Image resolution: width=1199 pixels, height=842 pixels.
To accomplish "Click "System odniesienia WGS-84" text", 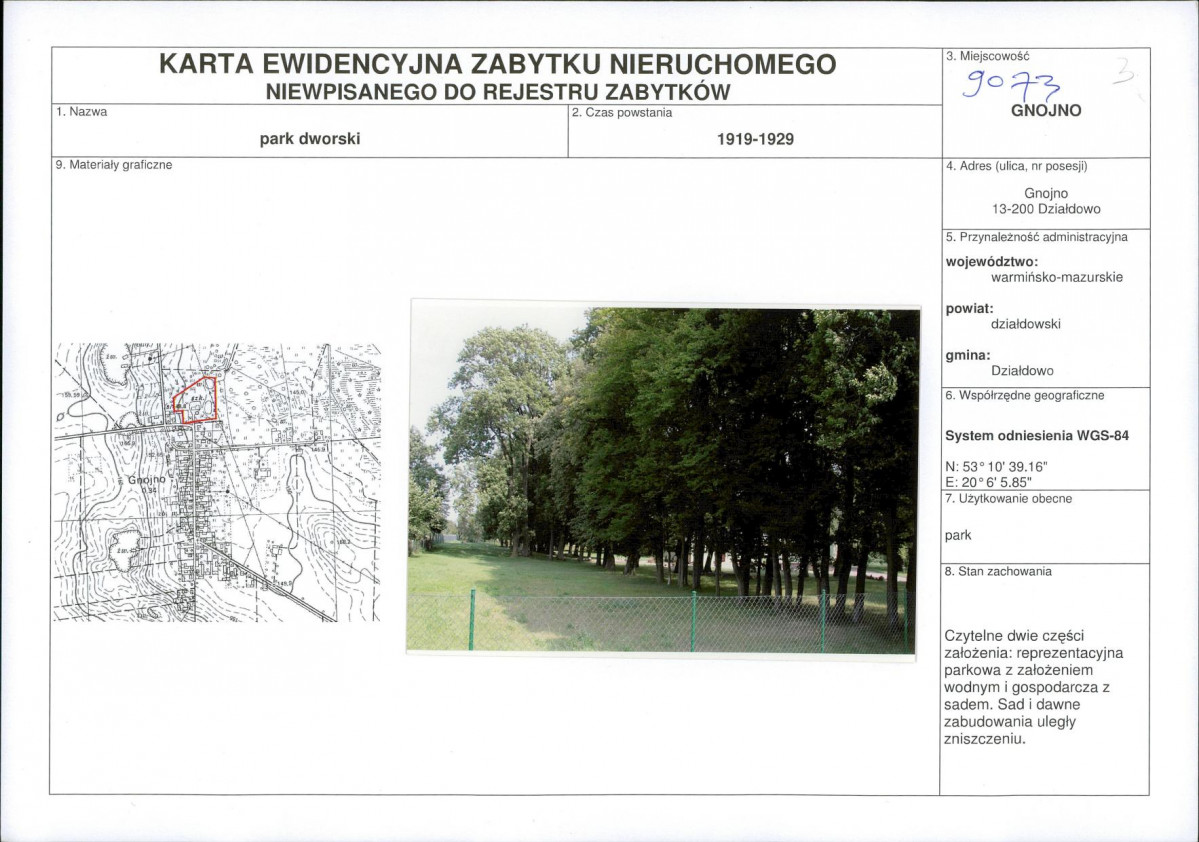I will (x=1037, y=436).
